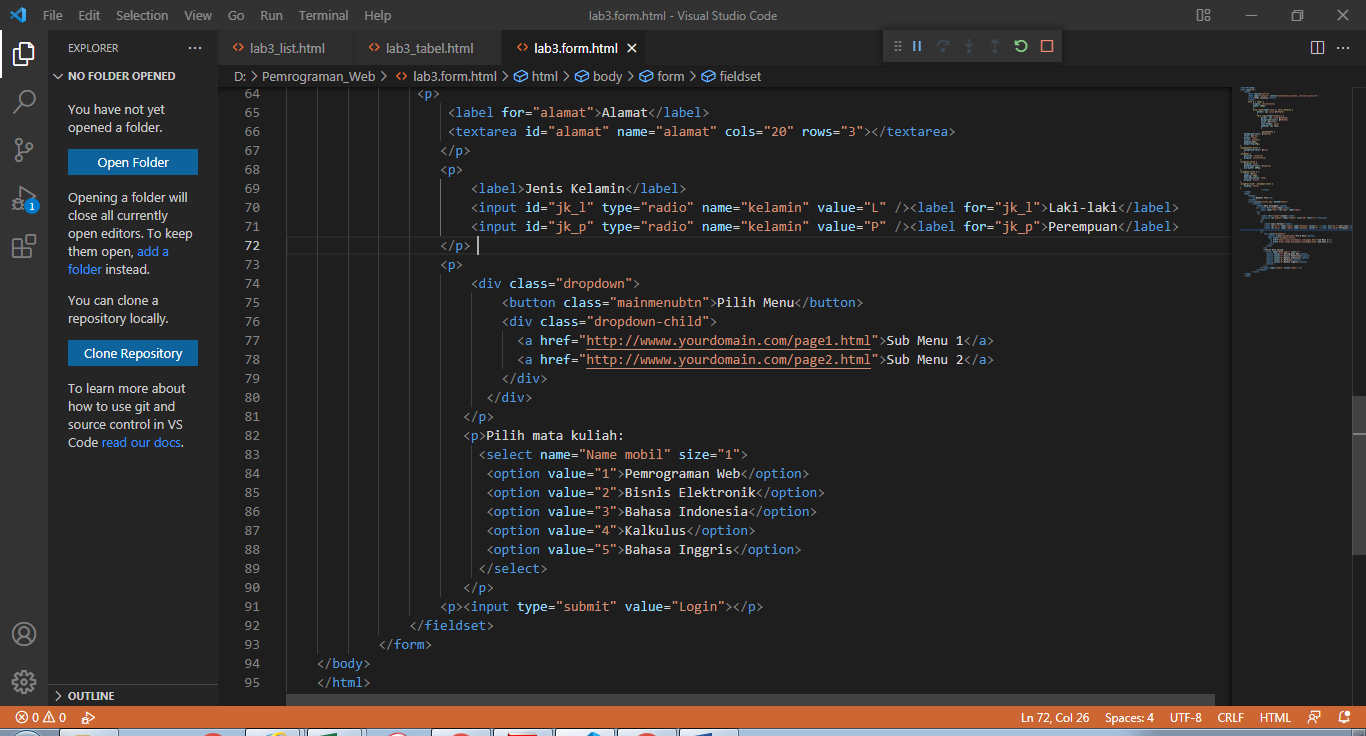Screen dimensions: 1366x736
Task: Open the File menu
Action: pyautogui.click(x=53, y=15)
